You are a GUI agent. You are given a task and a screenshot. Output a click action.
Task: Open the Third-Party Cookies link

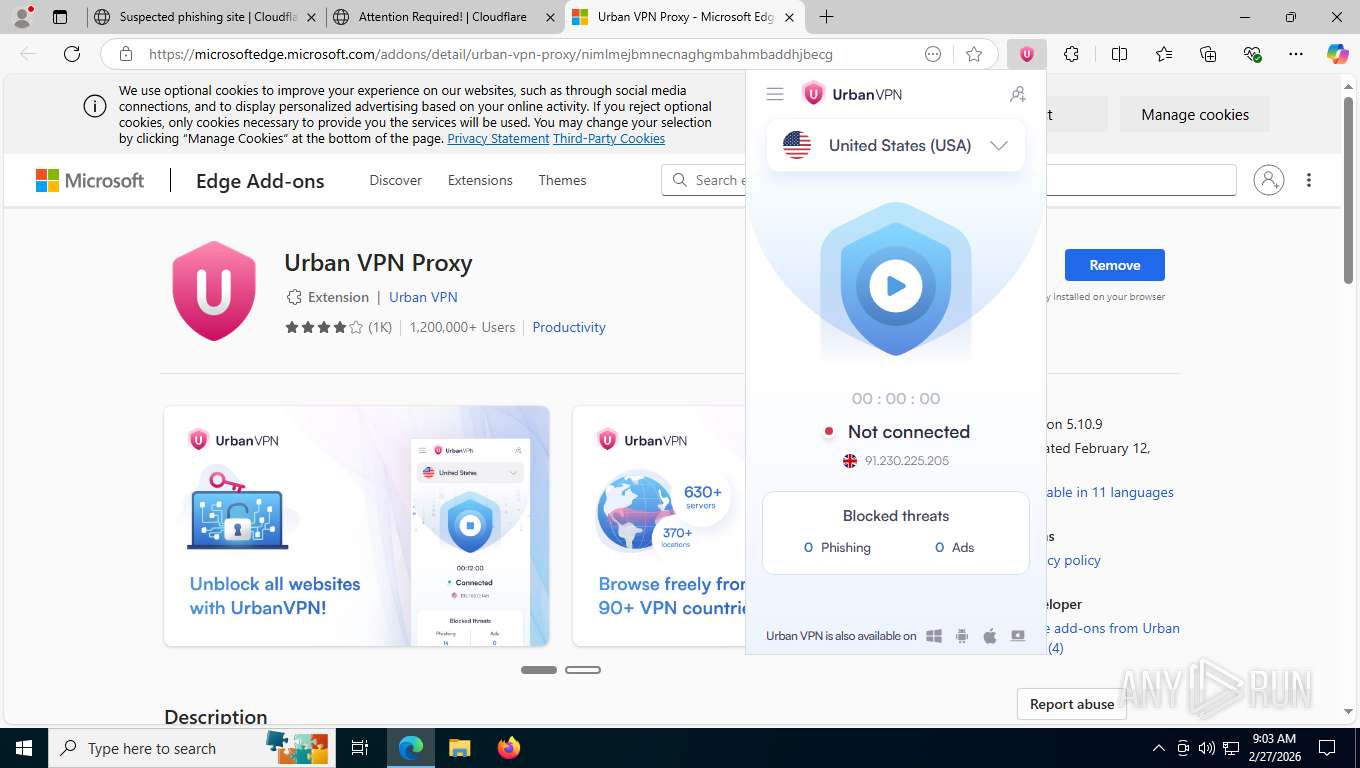pyautogui.click(x=609, y=139)
